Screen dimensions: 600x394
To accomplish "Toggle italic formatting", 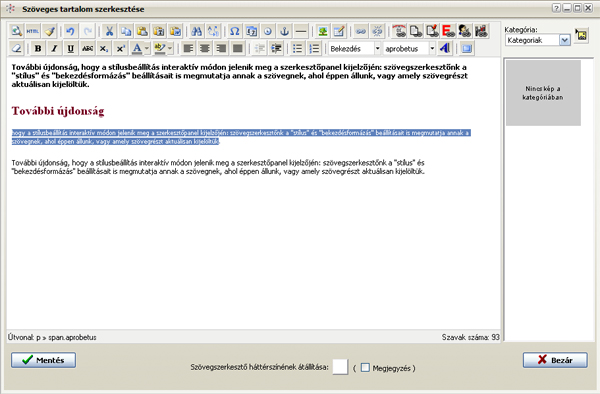I will [x=54, y=49].
